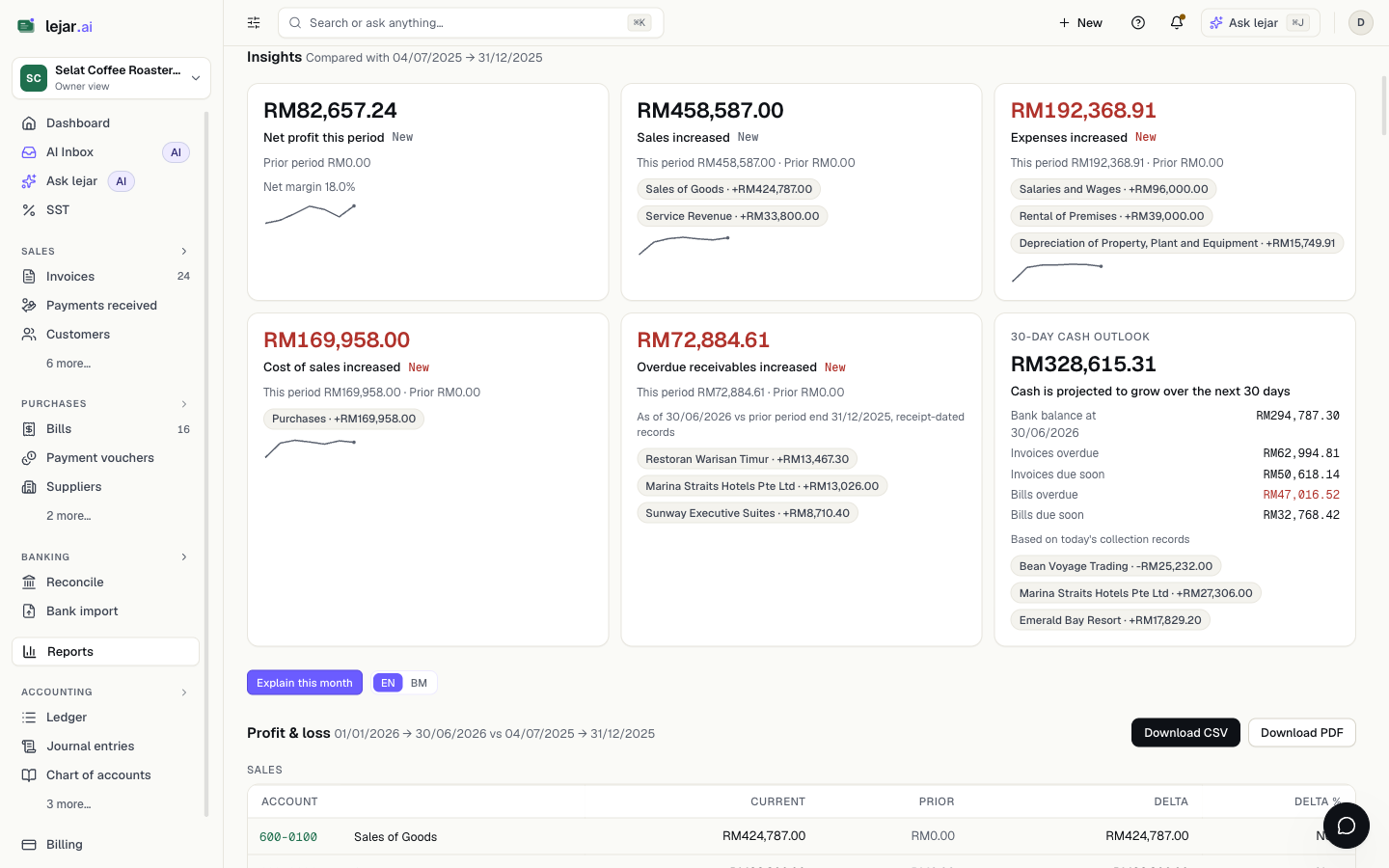Show 6 more Sales items

[68, 364]
